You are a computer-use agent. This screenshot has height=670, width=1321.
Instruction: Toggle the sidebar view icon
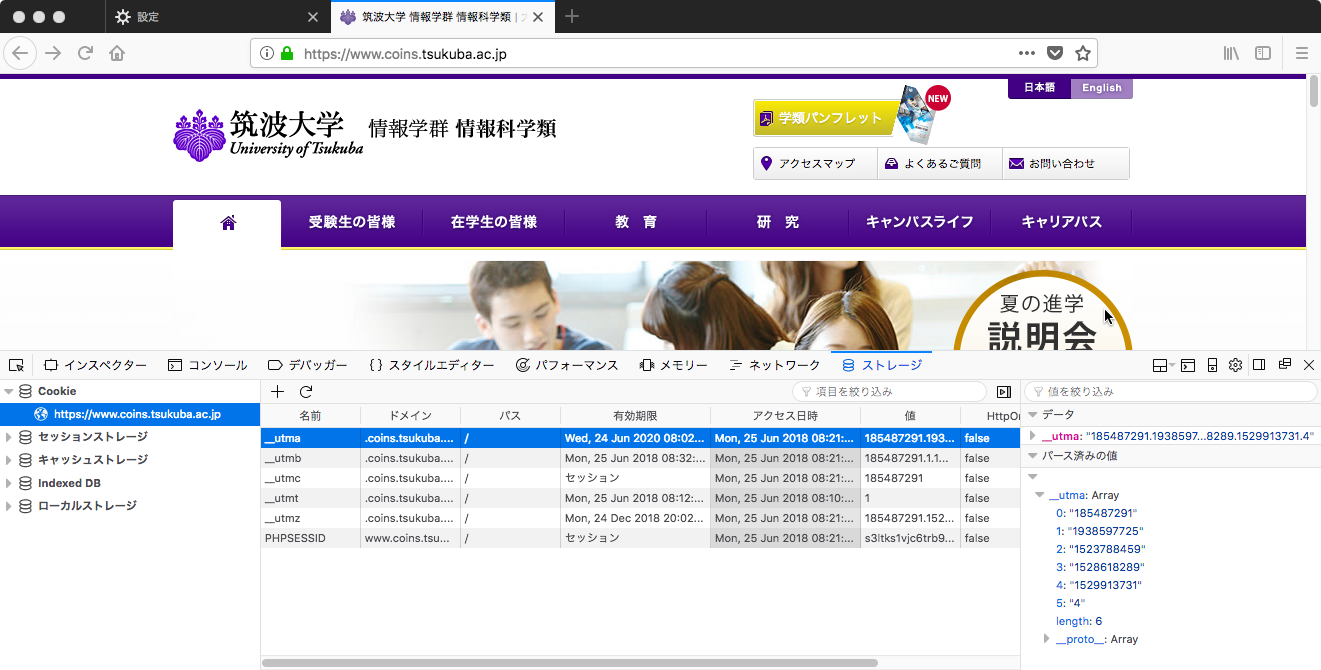pyautogui.click(x=1263, y=53)
